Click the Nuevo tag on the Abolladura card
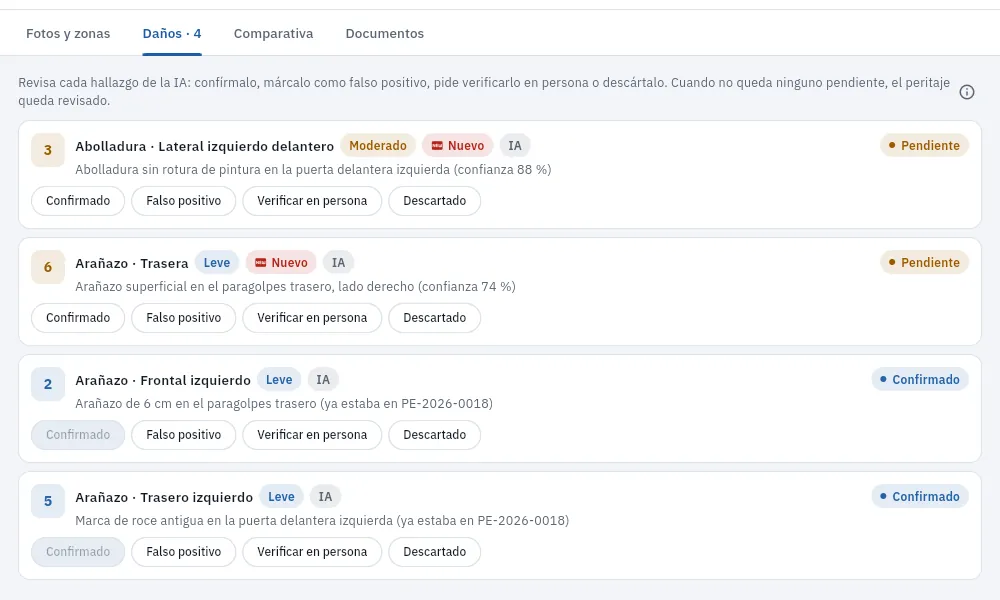Viewport: 1000px width, 600px height. (457, 146)
